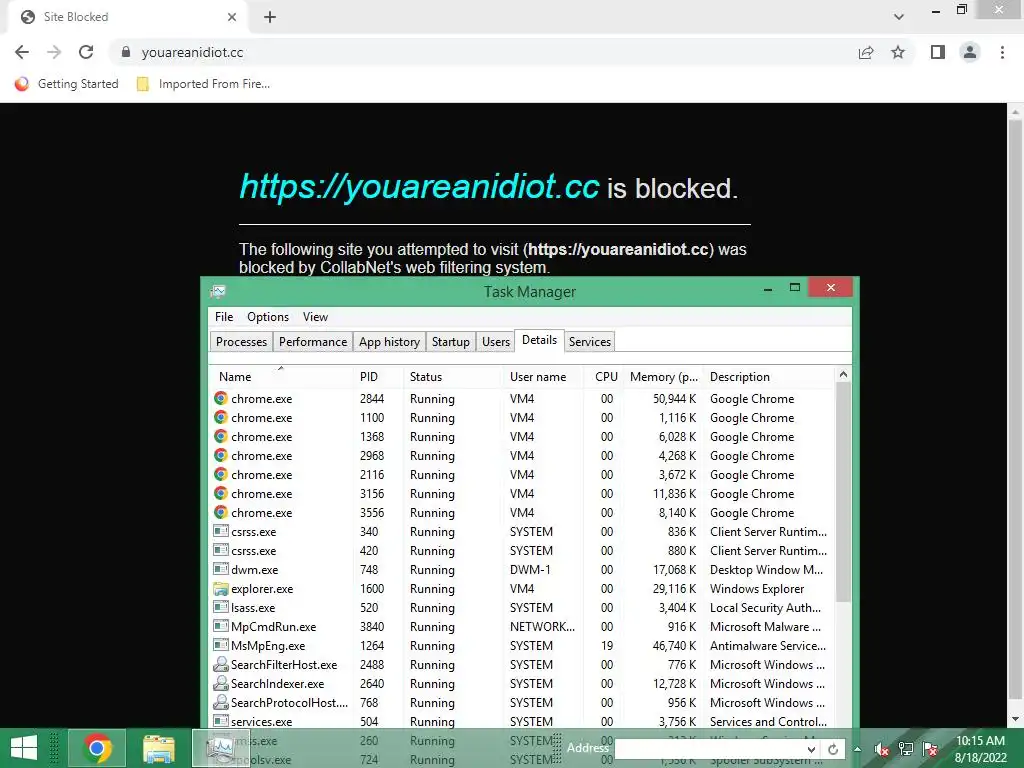Select the SearchProtocolHost process row
Viewport: 1024px width, 768px height.
pos(522,703)
